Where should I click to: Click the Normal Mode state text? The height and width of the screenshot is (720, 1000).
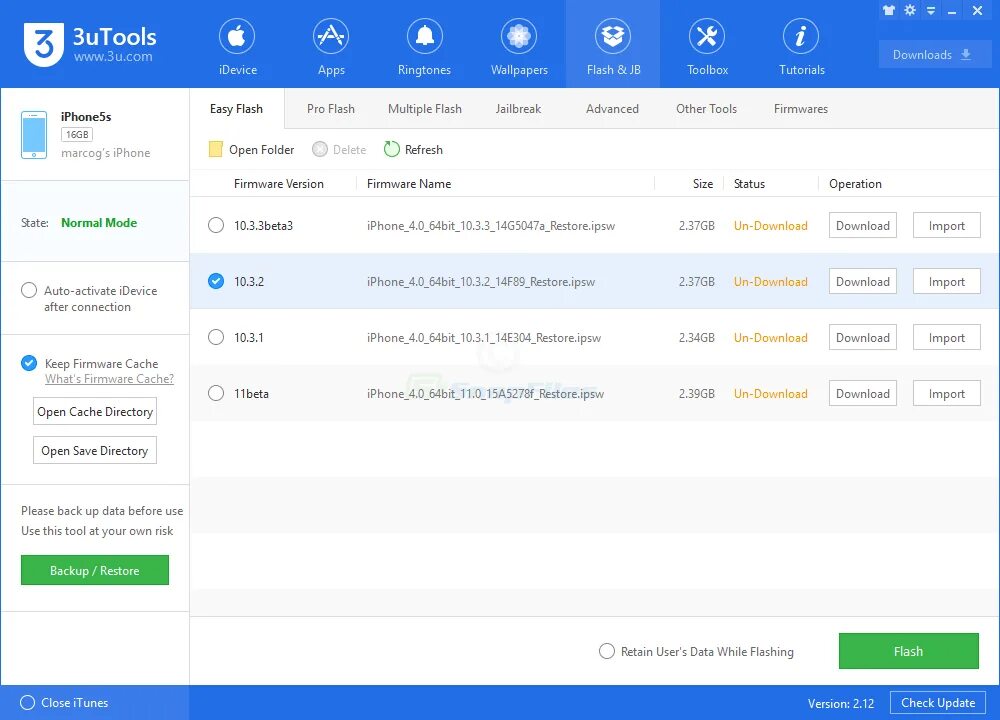point(99,223)
